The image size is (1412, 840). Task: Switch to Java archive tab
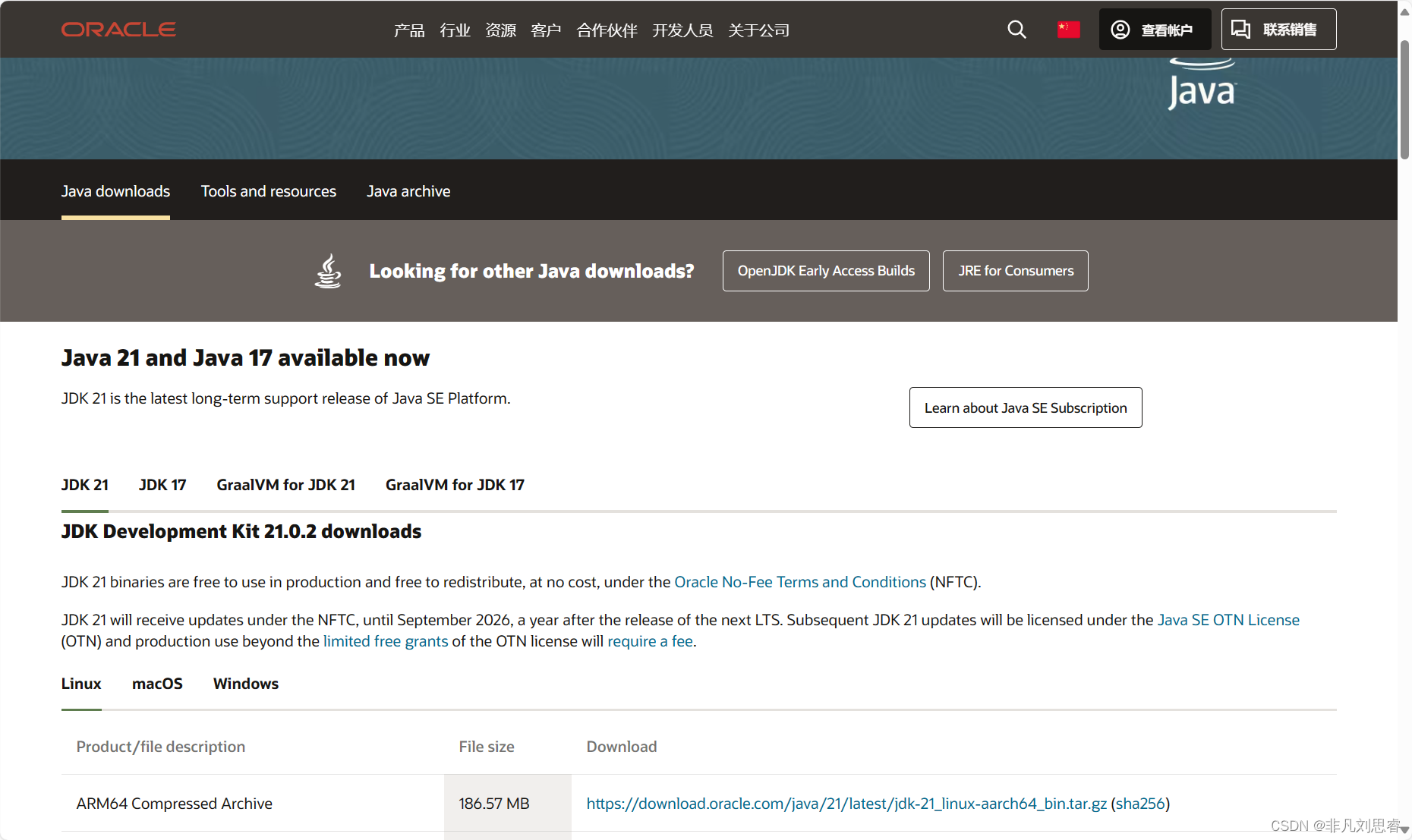pyautogui.click(x=408, y=191)
